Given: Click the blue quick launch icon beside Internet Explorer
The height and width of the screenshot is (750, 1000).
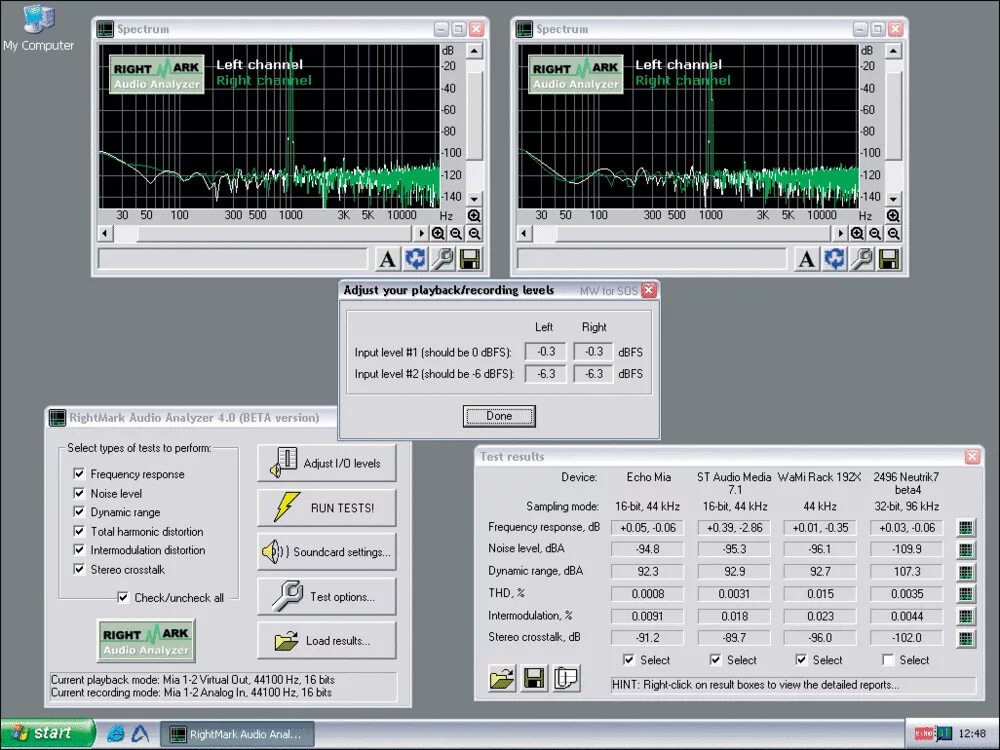Looking at the screenshot, I should [140, 733].
